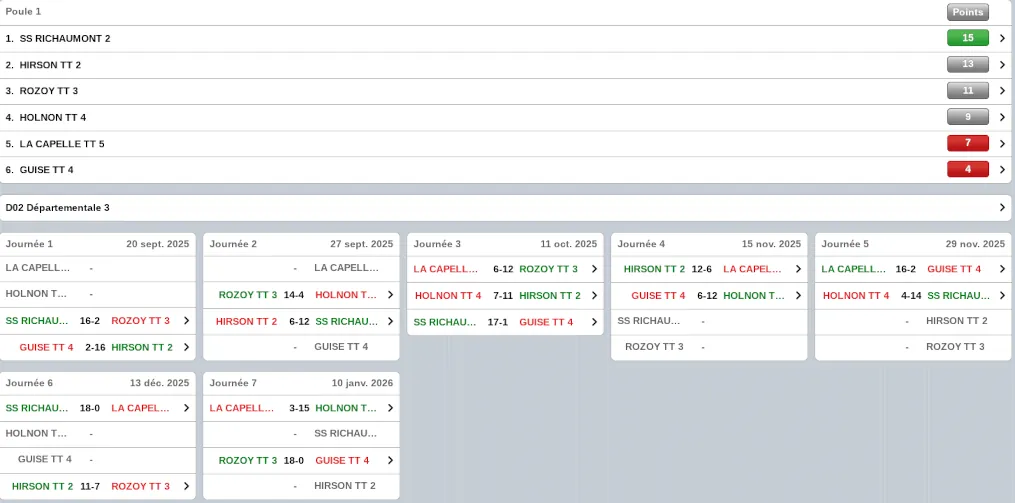Select Journée 6 header dated 13 déc. 2025
Image resolution: width=1015 pixels, height=503 pixels.
(98, 383)
